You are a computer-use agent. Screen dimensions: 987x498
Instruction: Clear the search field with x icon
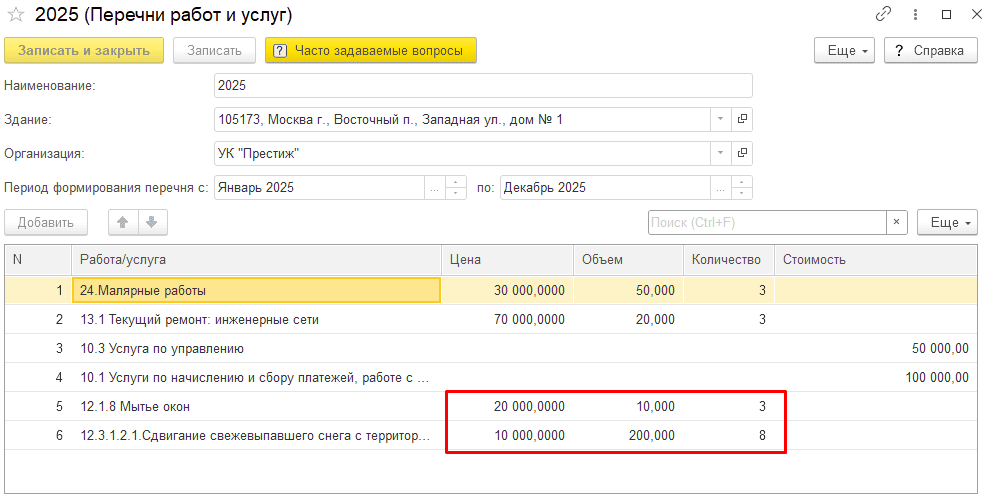(x=897, y=222)
